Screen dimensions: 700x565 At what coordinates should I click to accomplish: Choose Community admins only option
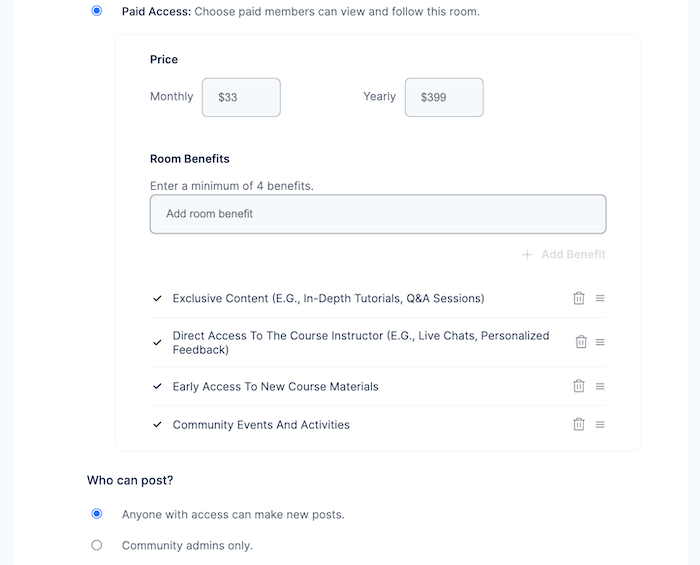(97, 545)
